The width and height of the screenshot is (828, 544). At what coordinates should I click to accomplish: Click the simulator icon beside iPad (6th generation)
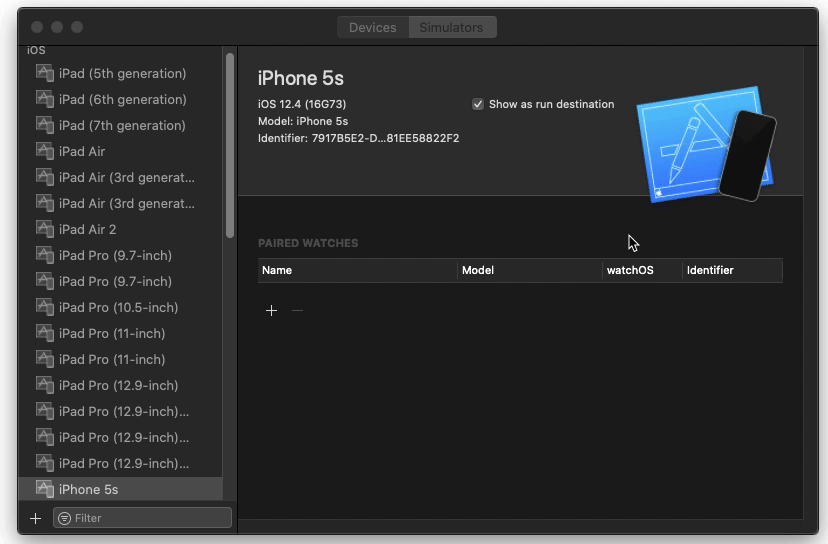point(44,99)
